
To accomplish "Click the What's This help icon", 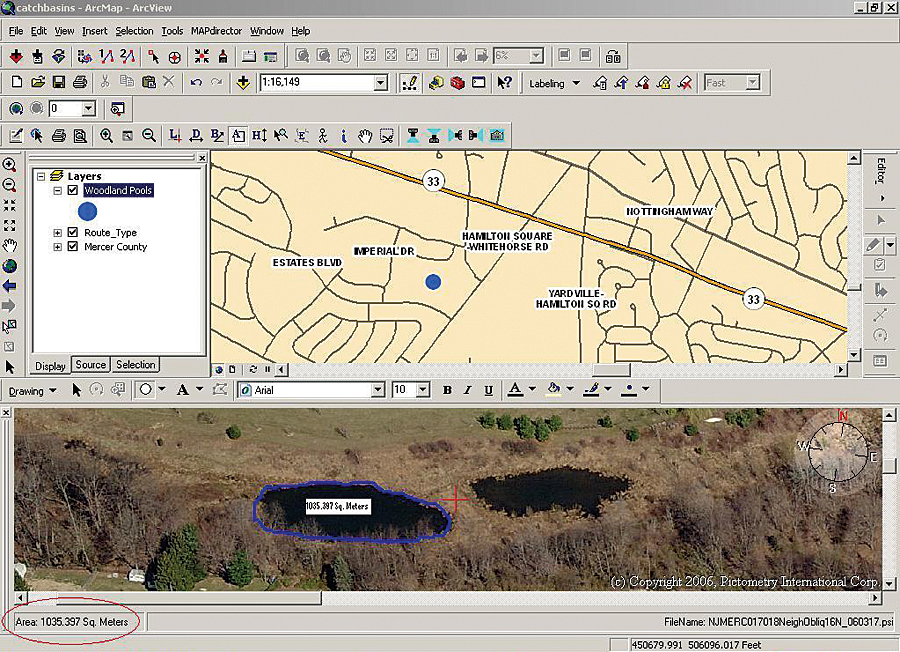I will [504, 83].
